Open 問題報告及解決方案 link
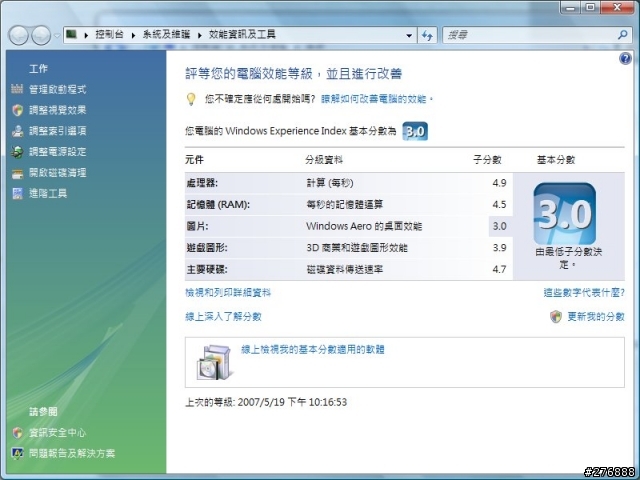 [x=72, y=453]
